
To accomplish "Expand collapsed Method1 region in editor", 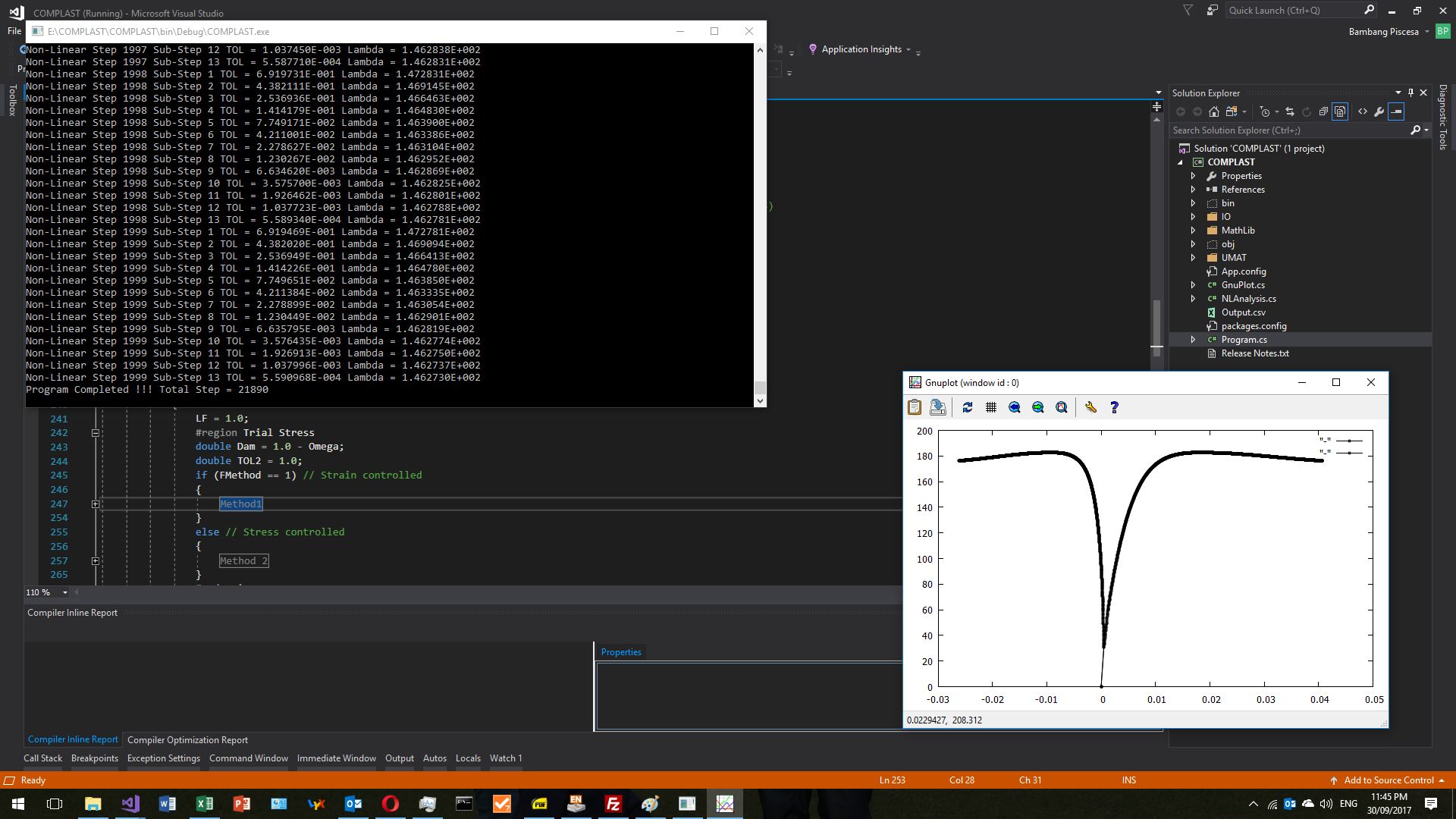I will coord(96,504).
